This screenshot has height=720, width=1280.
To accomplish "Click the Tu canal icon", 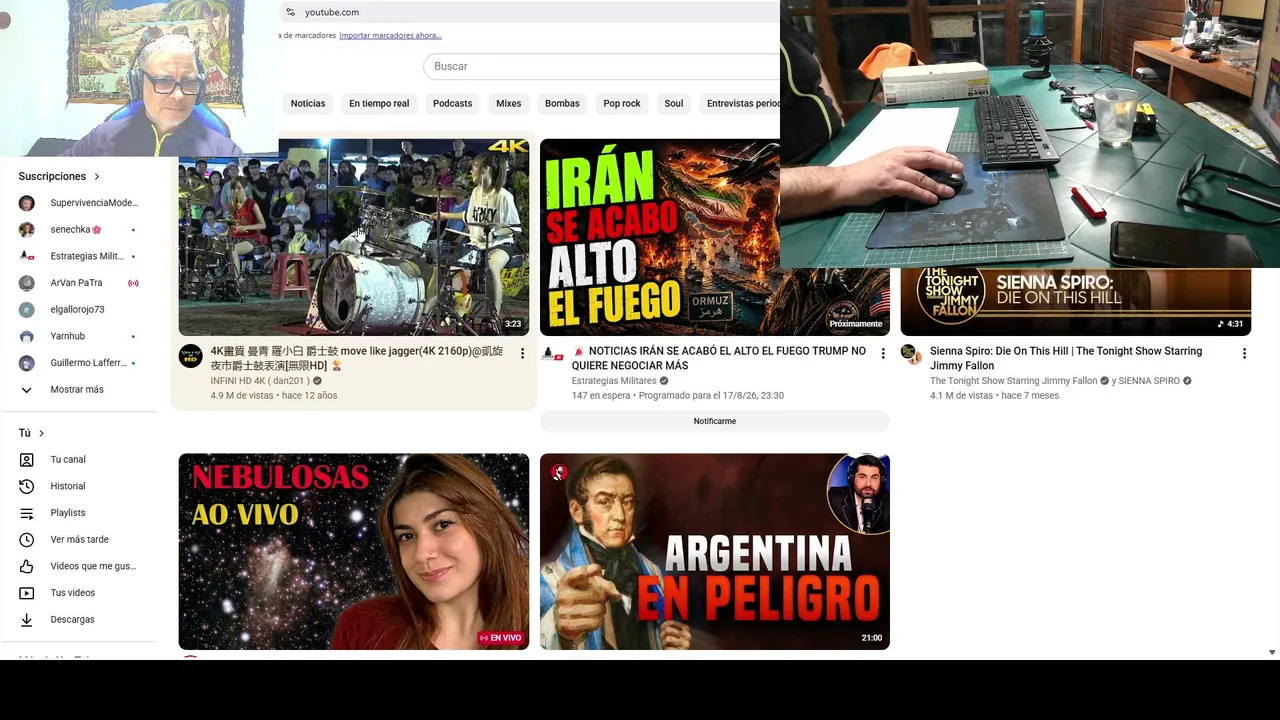I will point(27,460).
